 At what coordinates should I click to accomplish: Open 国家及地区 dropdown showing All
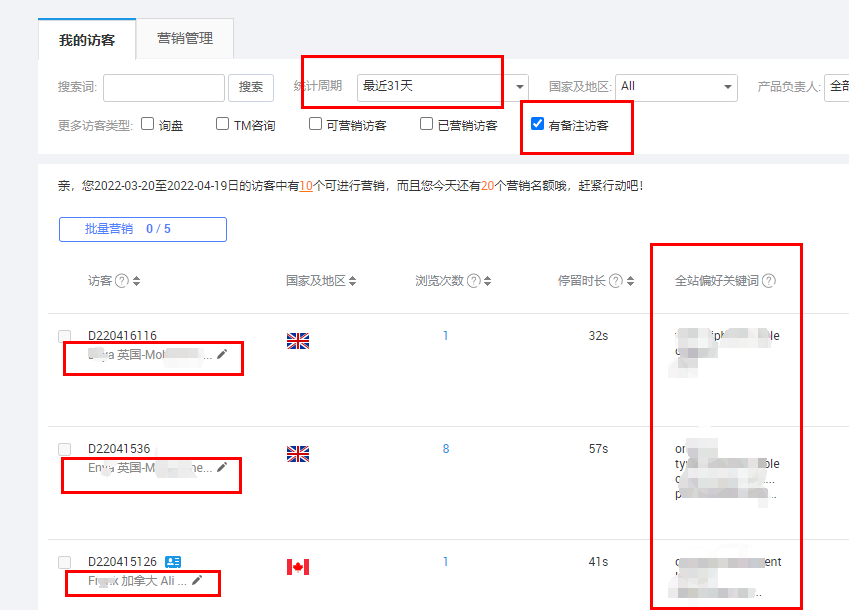(x=676, y=87)
